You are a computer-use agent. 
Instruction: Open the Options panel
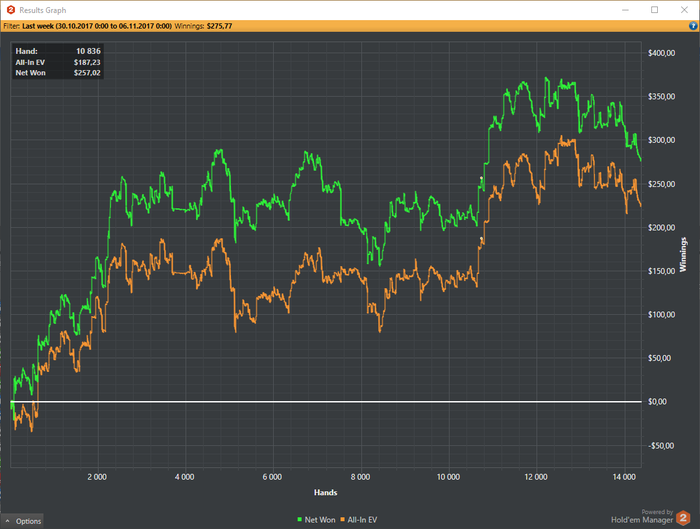23,521
